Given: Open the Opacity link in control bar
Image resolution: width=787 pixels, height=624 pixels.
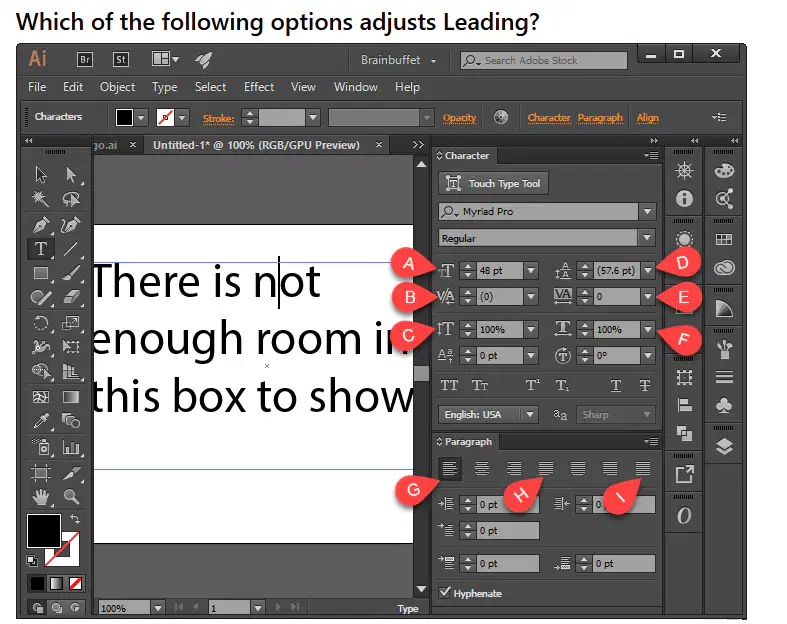Looking at the screenshot, I should click(459, 118).
